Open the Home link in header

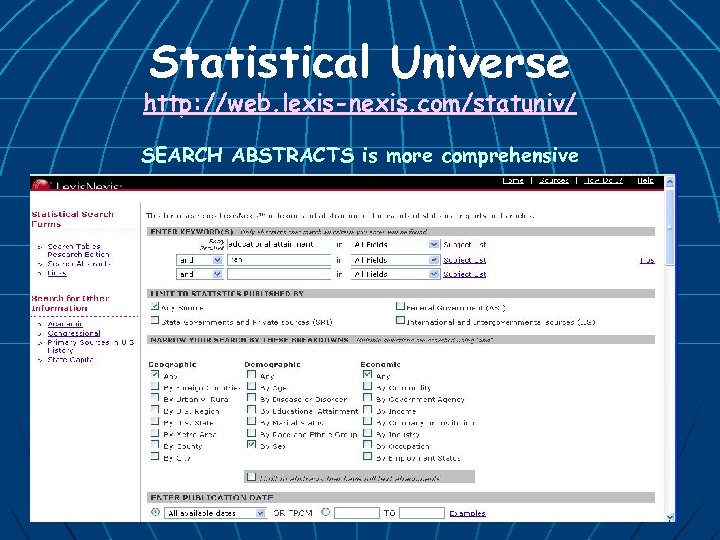coord(513,180)
